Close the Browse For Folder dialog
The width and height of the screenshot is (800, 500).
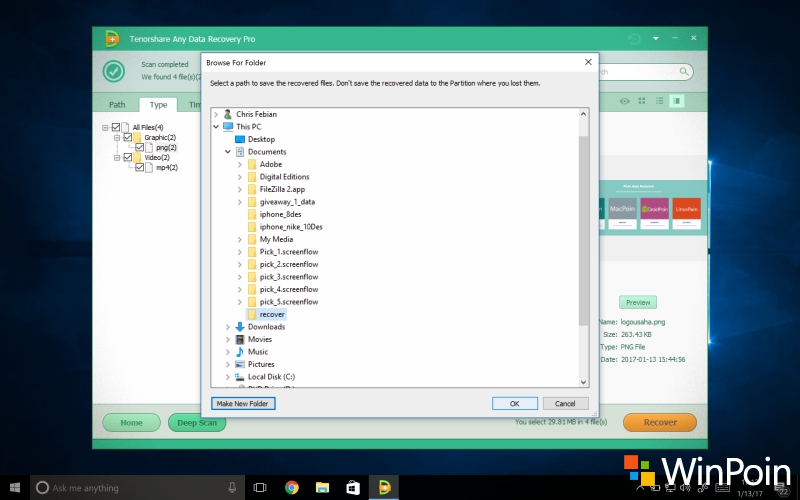[x=588, y=62]
